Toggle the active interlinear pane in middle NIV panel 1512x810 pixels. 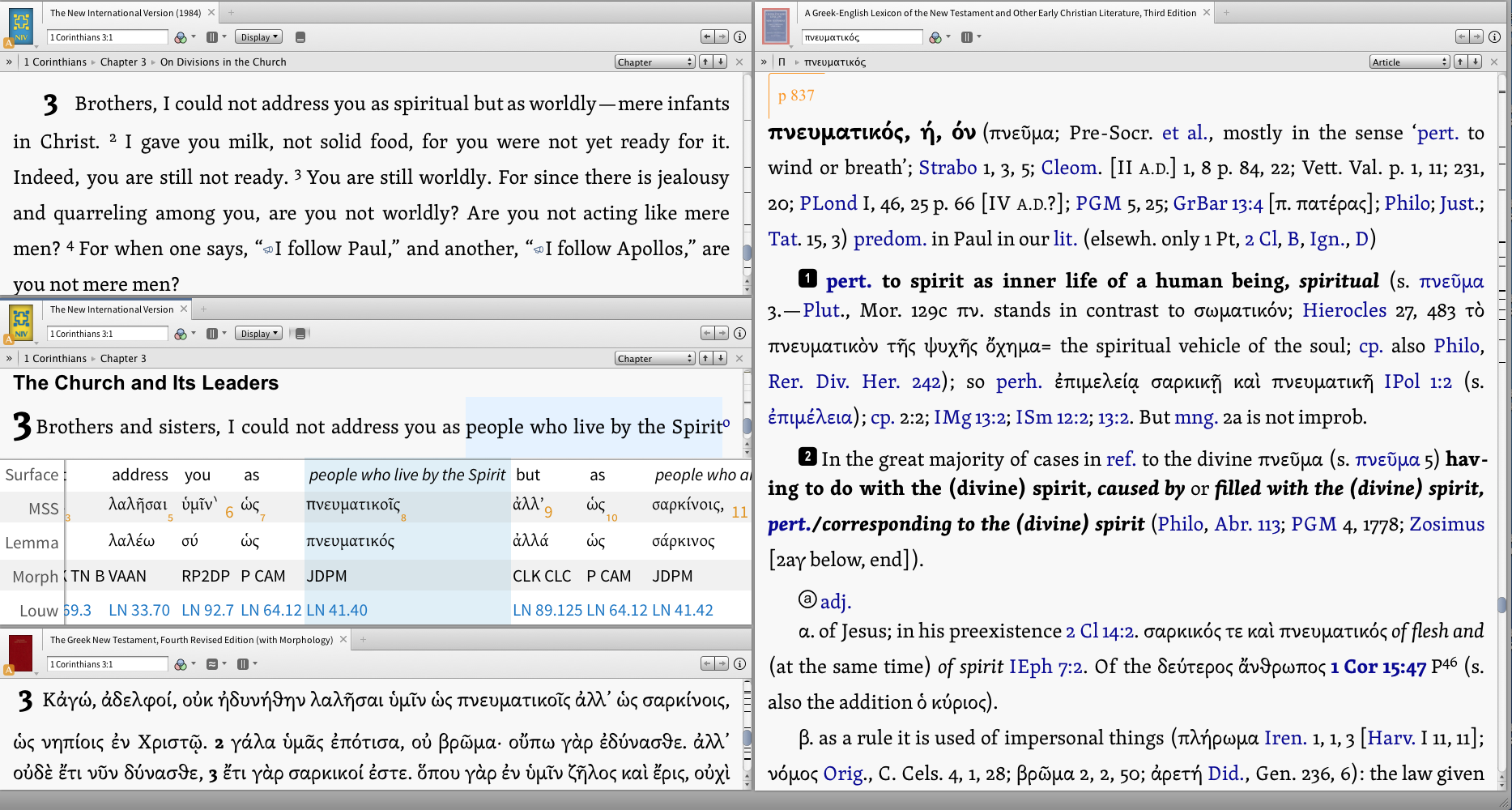point(300,334)
